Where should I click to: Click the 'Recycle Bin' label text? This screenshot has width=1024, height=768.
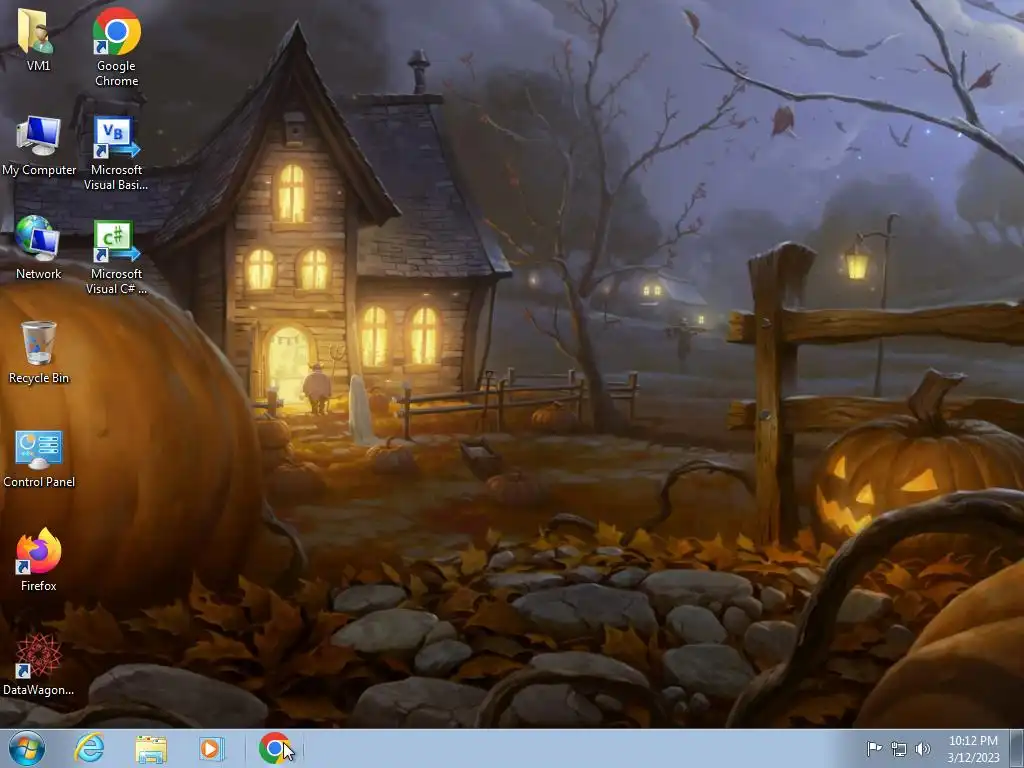click(x=39, y=378)
